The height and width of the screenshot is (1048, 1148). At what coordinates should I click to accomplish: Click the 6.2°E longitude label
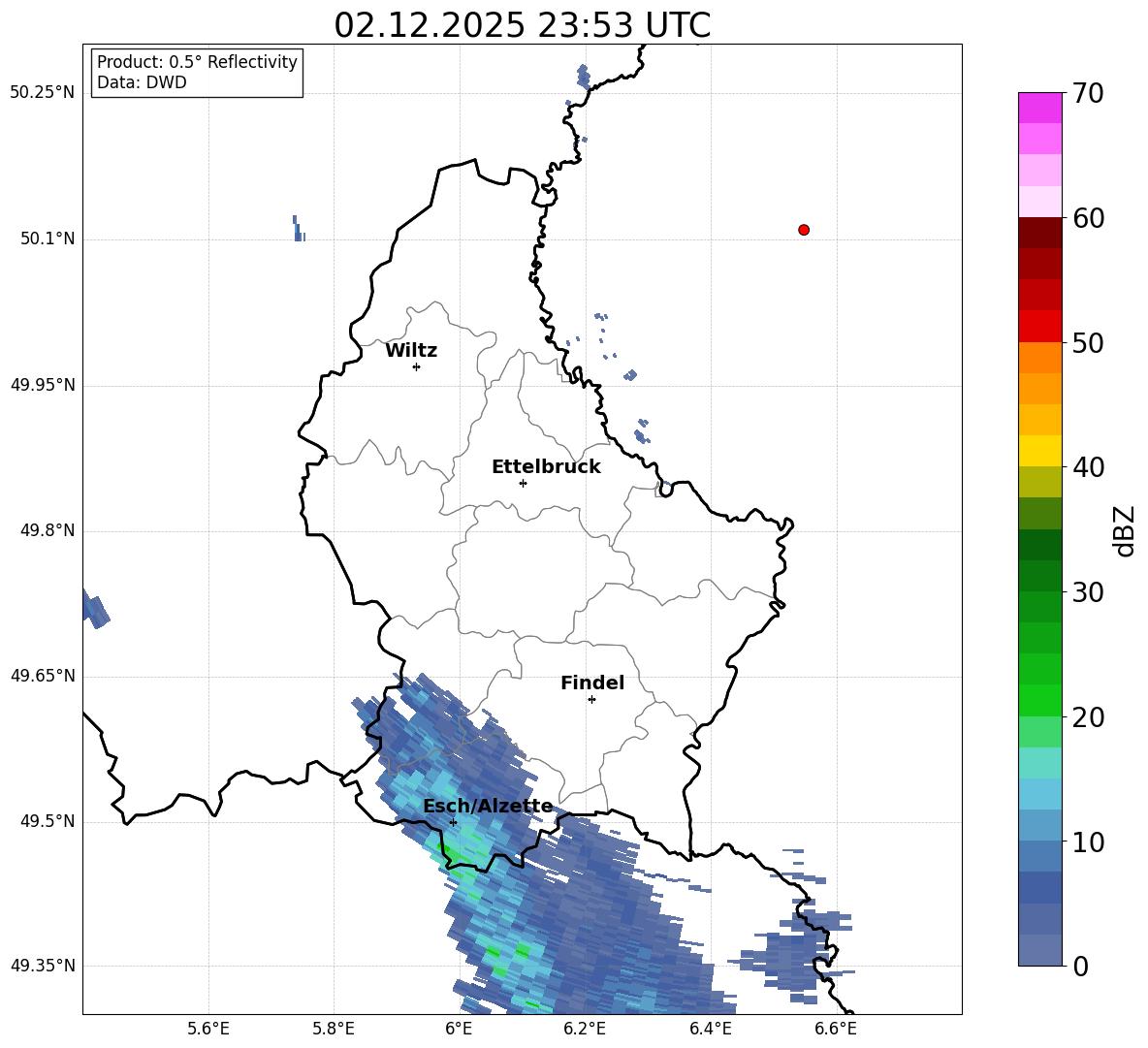[585, 1029]
